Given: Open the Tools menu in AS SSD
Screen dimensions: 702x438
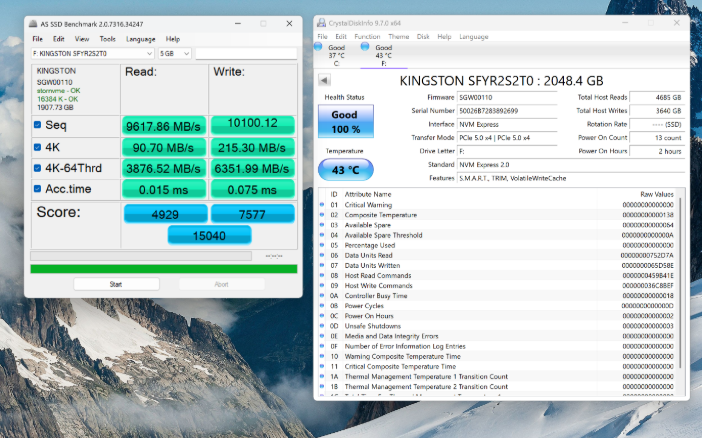Looking at the screenshot, I should (107, 39).
